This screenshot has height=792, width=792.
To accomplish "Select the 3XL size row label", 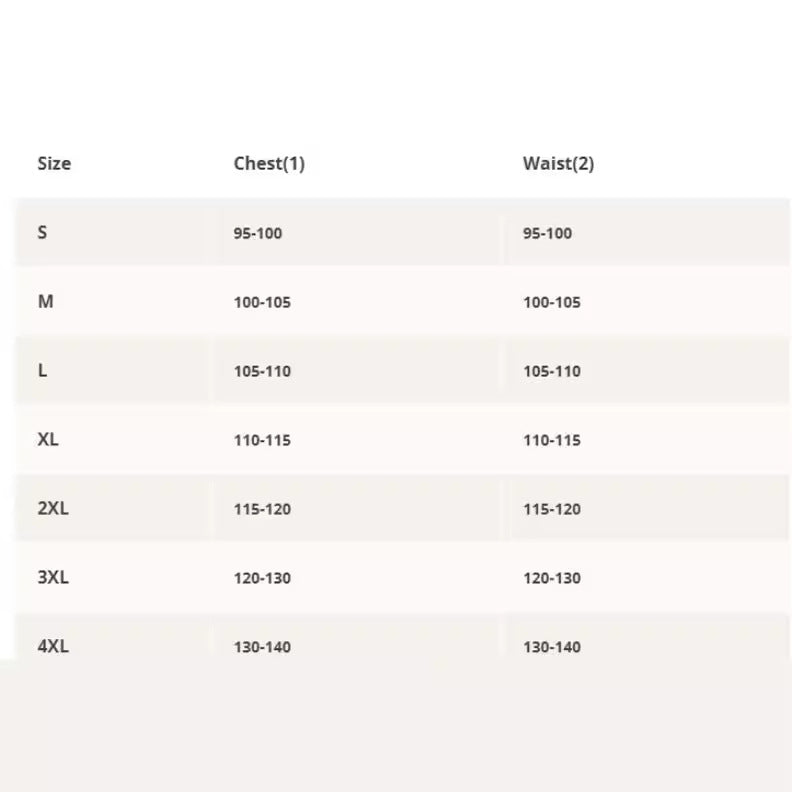I will coord(53,577).
